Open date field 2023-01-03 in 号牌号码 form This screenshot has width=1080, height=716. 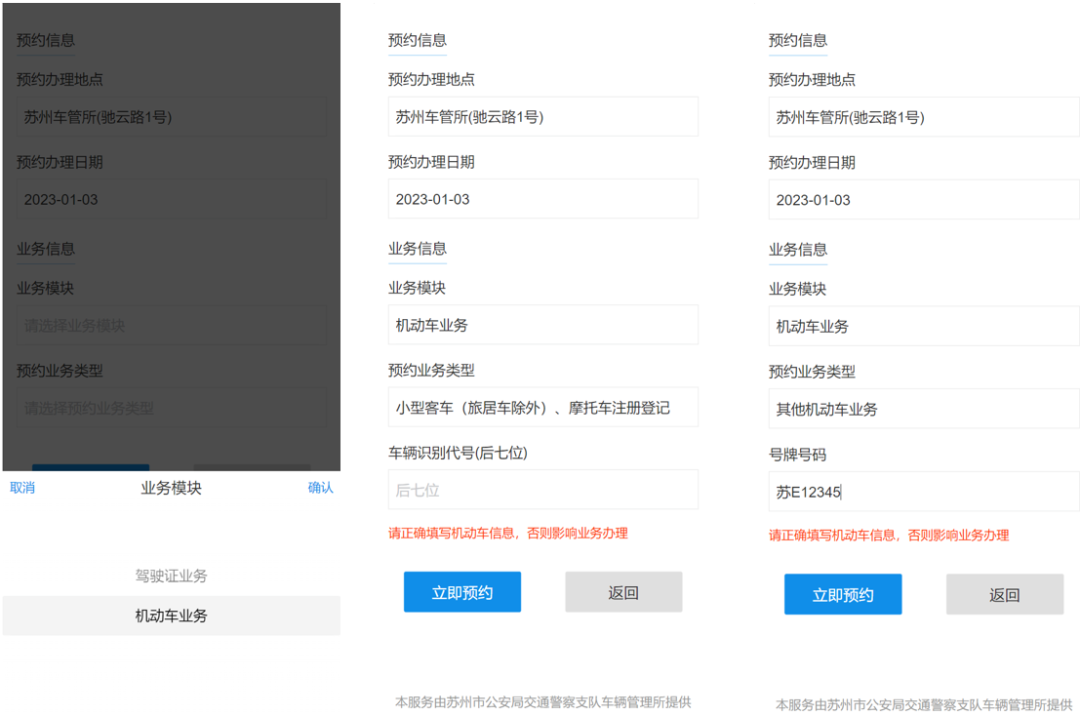click(923, 200)
